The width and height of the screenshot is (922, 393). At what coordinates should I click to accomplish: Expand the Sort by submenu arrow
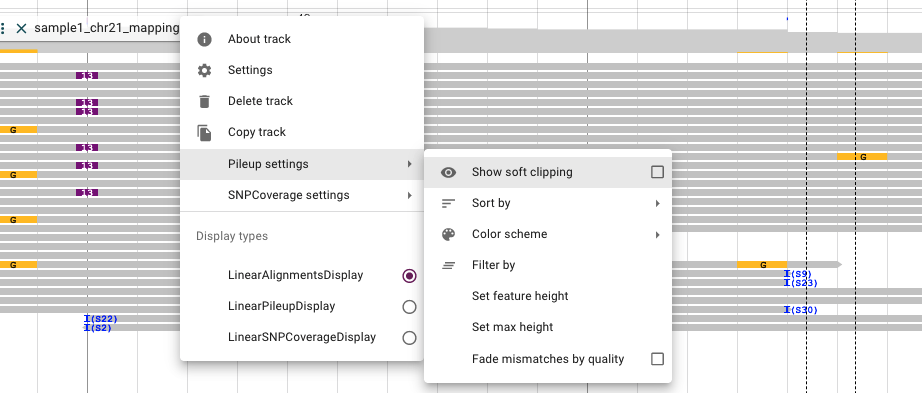pyautogui.click(x=657, y=204)
